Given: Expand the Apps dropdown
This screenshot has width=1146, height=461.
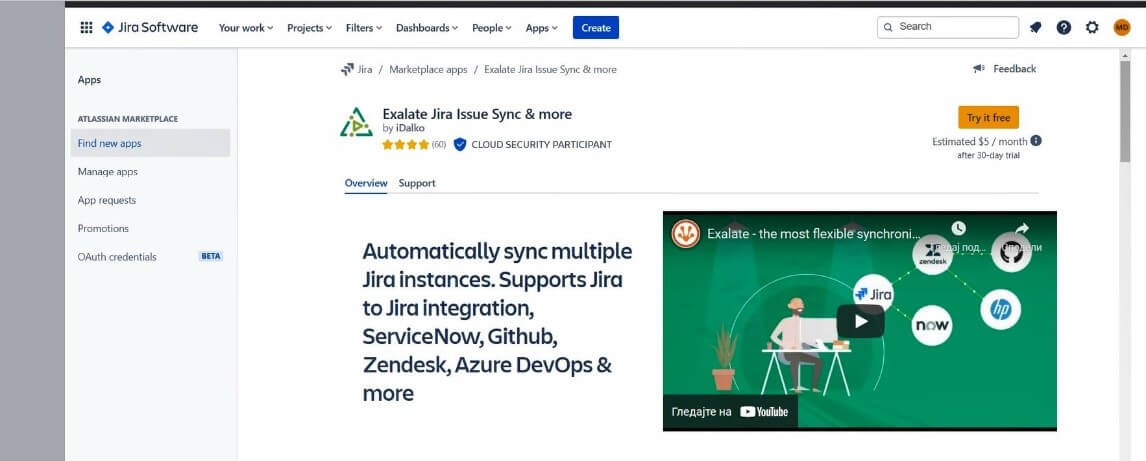Looking at the screenshot, I should click(542, 28).
